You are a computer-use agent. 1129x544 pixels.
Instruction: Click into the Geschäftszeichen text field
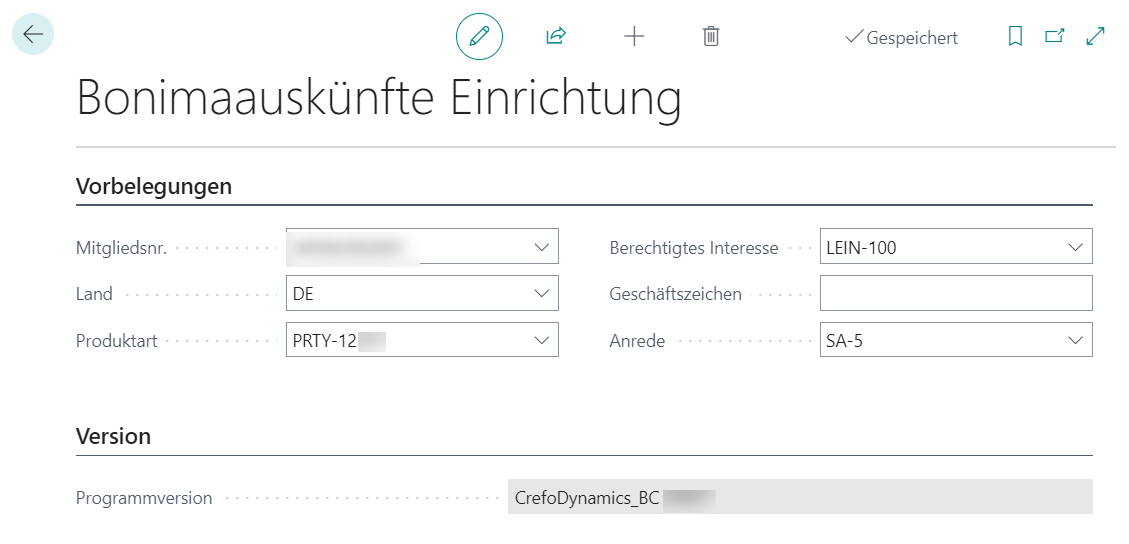click(955, 293)
